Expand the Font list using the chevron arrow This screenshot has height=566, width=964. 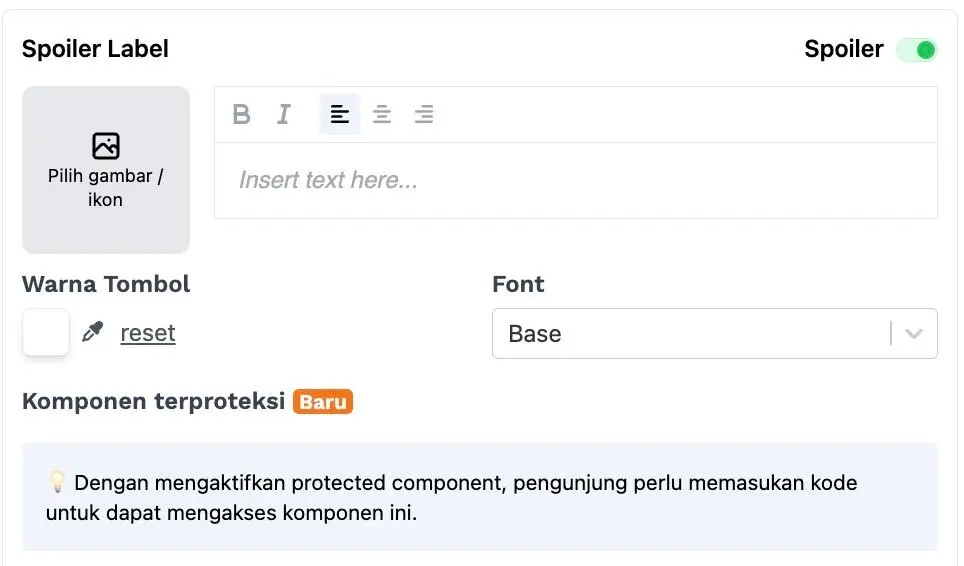click(913, 334)
